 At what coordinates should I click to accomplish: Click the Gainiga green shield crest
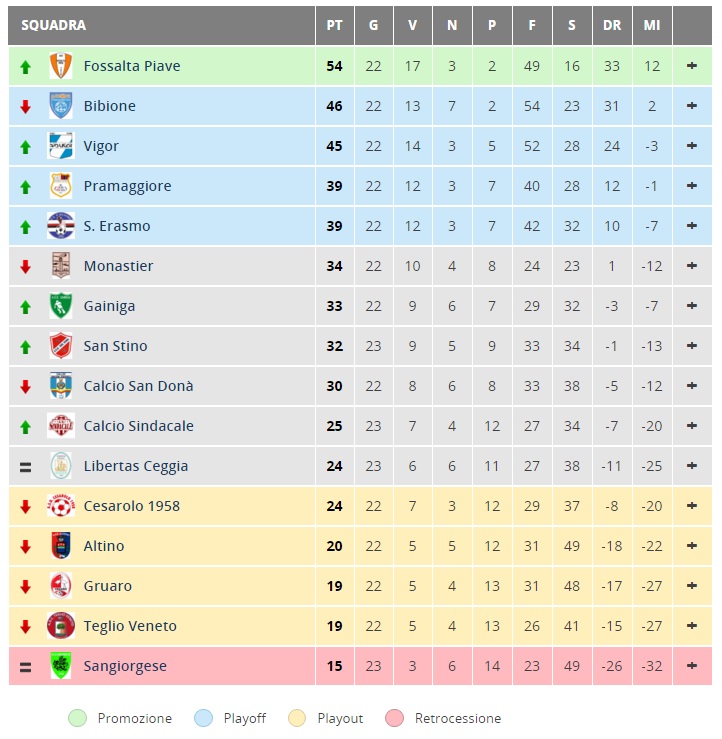61,306
